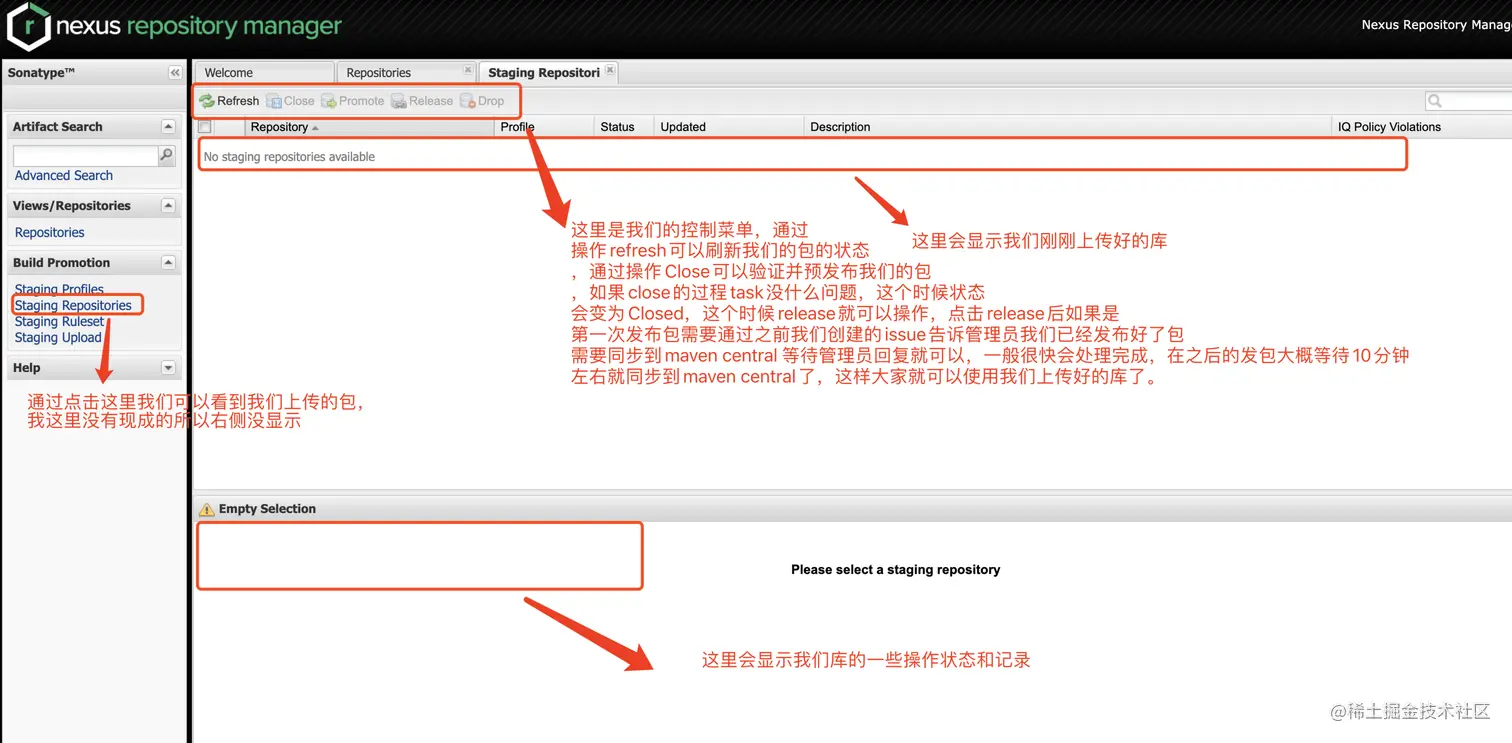Image resolution: width=1512 pixels, height=743 pixels.
Task: Click the Nexus Repository Manager header text
Action: [x=1436, y=25]
